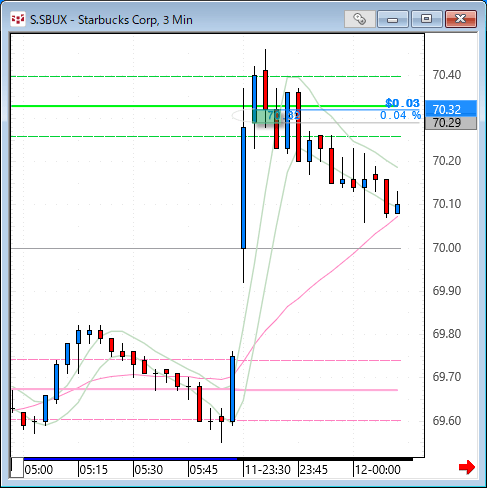Click the $0.03 profit label
Image resolution: width=487 pixels, height=488 pixels.
pyautogui.click(x=402, y=103)
